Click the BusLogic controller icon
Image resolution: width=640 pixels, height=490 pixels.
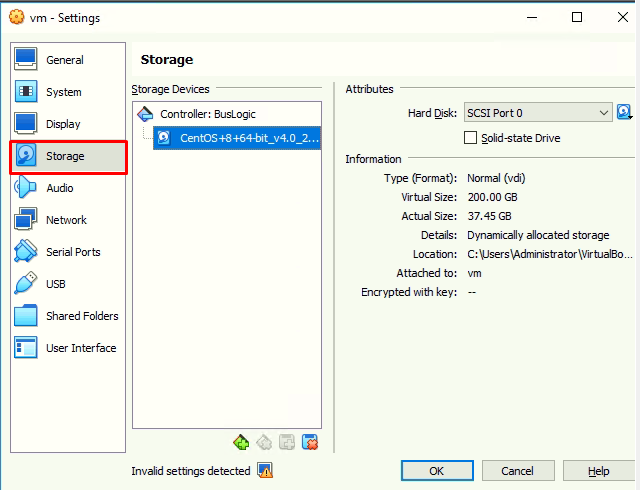(145, 114)
